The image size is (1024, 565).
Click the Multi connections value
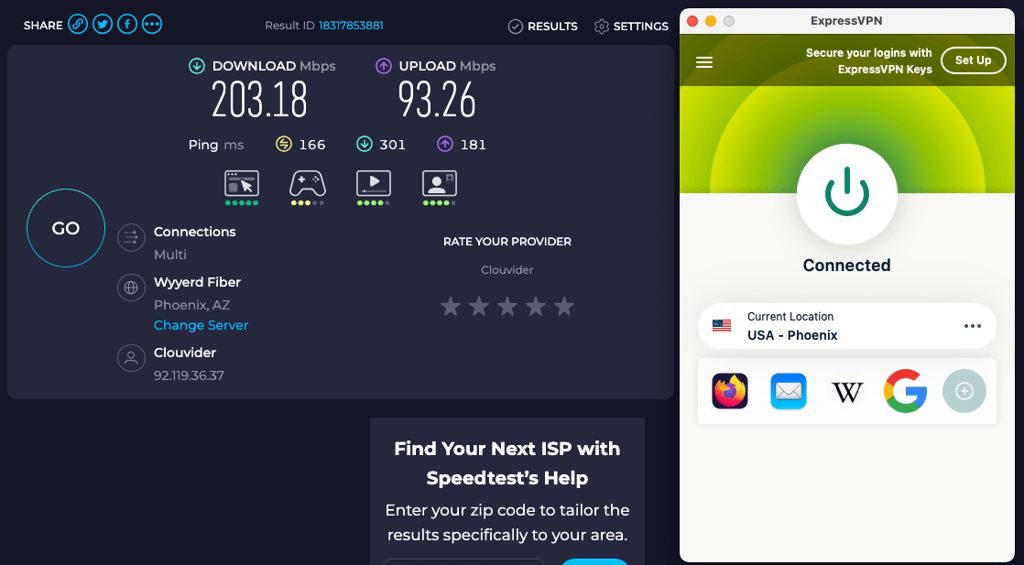[170, 255]
